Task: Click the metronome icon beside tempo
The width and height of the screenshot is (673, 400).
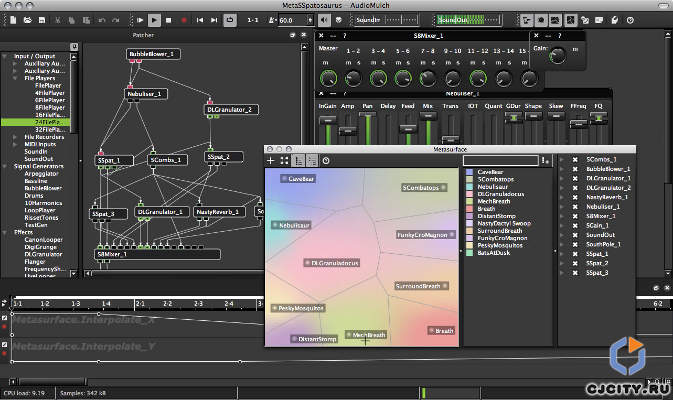Action: (272, 20)
